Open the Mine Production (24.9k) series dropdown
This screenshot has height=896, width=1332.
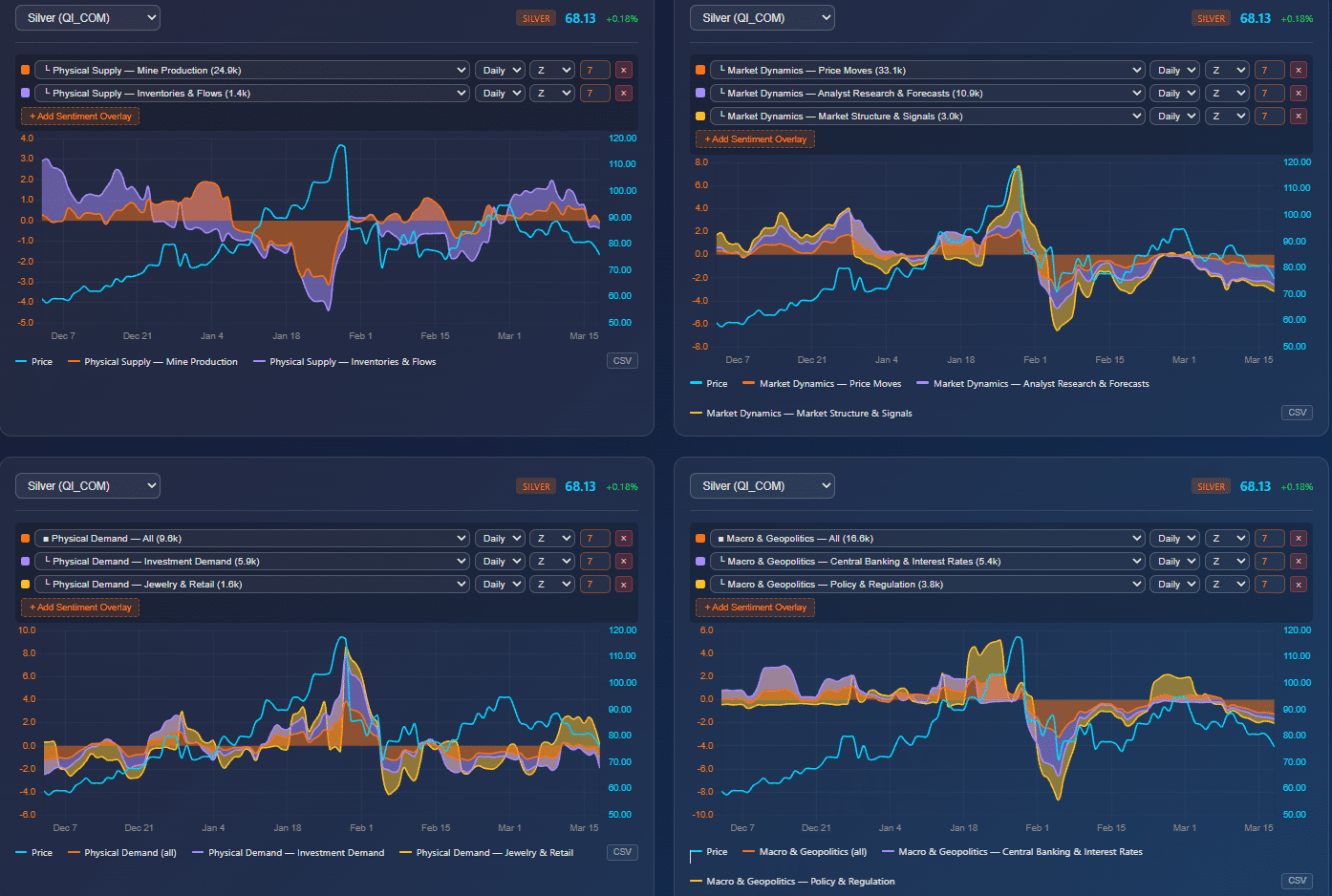pyautogui.click(x=252, y=70)
